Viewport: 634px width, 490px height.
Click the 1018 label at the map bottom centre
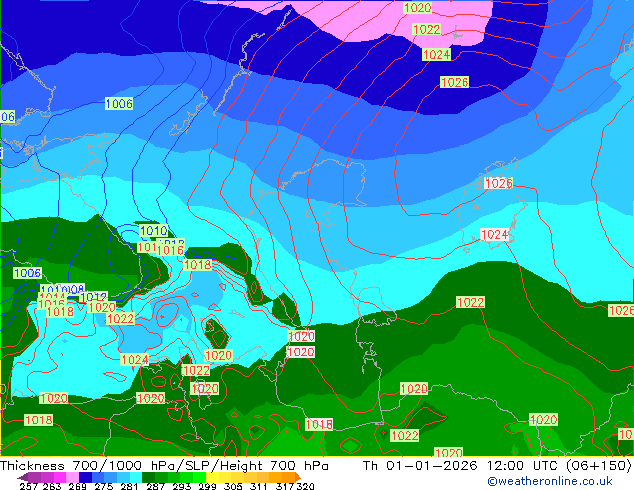pos(319,424)
